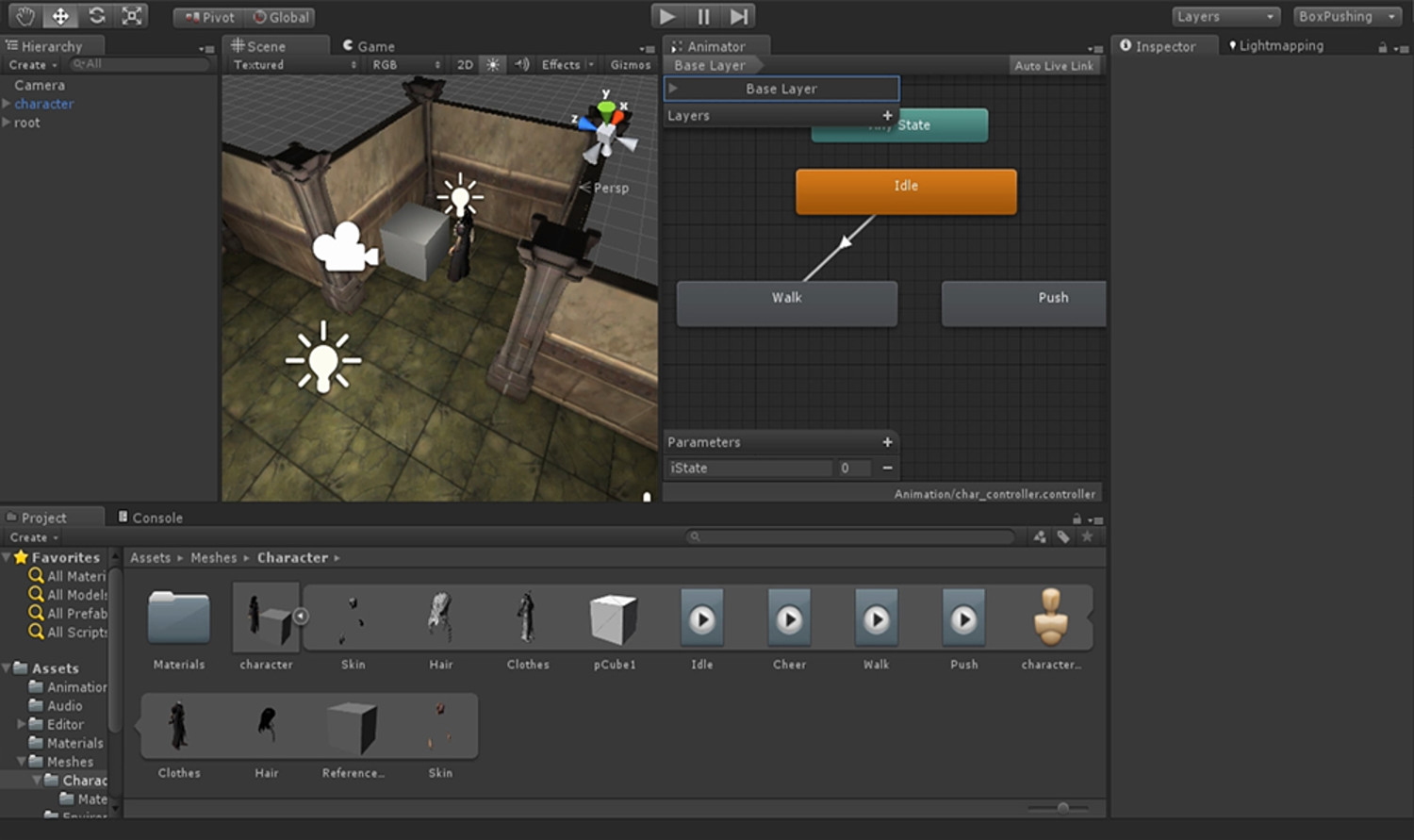This screenshot has height=840, width=1414.
Task: Select the Scale tool
Action: coord(131,15)
